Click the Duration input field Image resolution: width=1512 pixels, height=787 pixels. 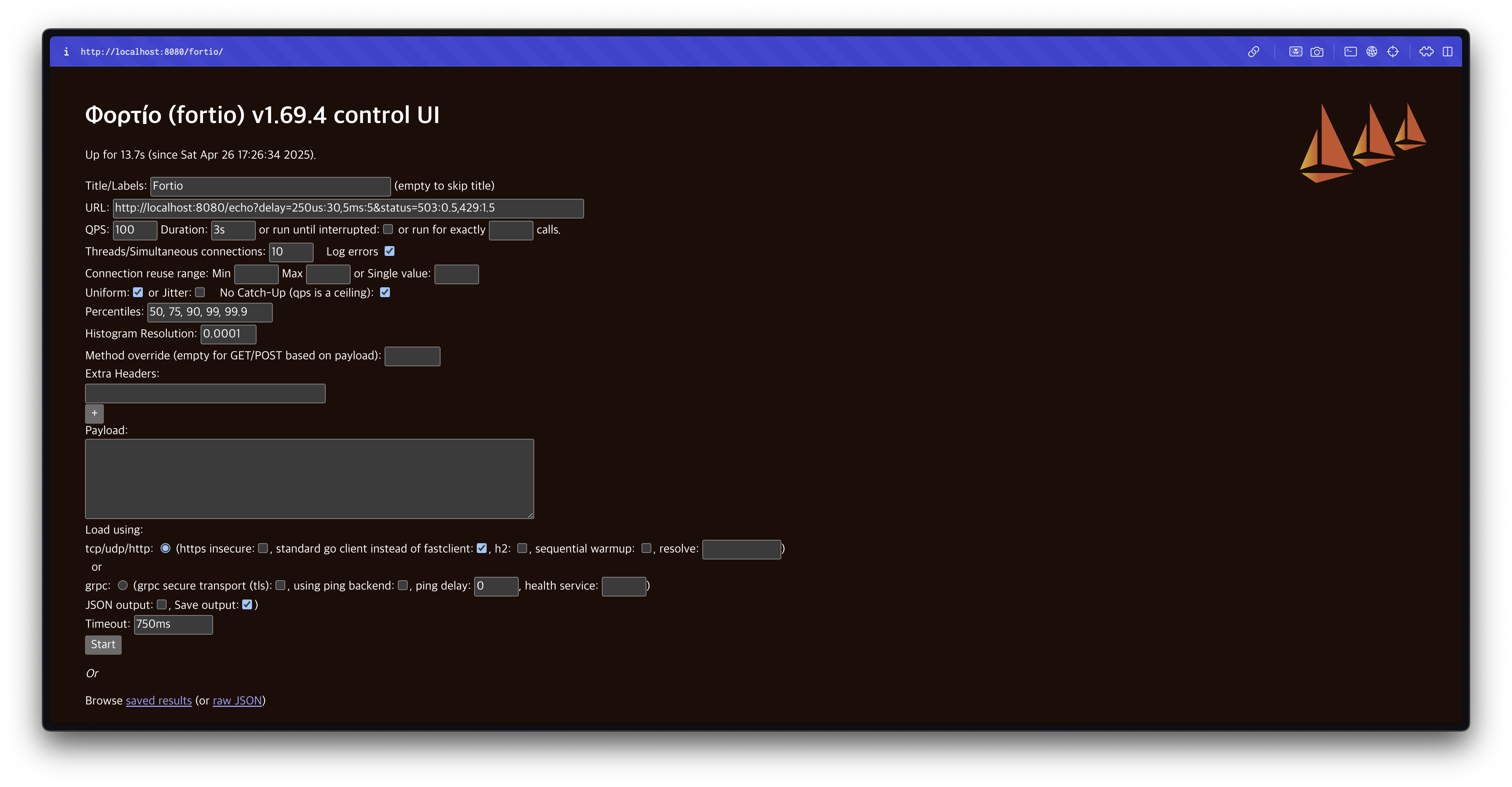(x=233, y=230)
